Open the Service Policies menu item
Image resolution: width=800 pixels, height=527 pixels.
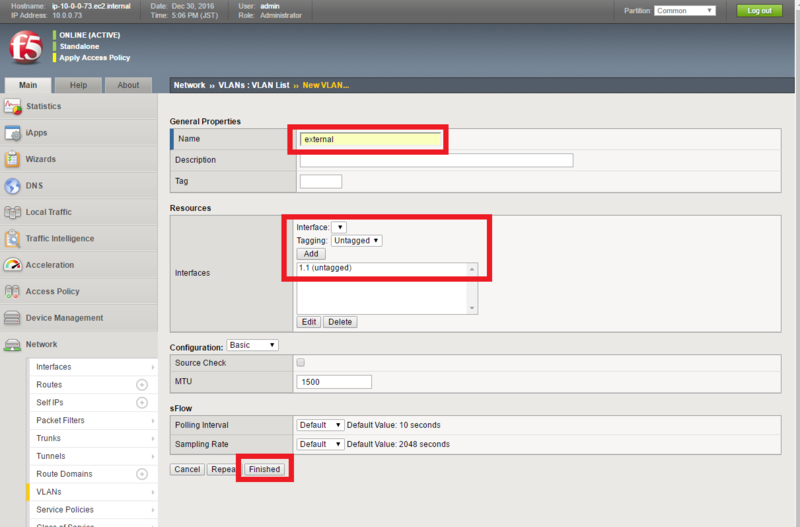(65, 510)
